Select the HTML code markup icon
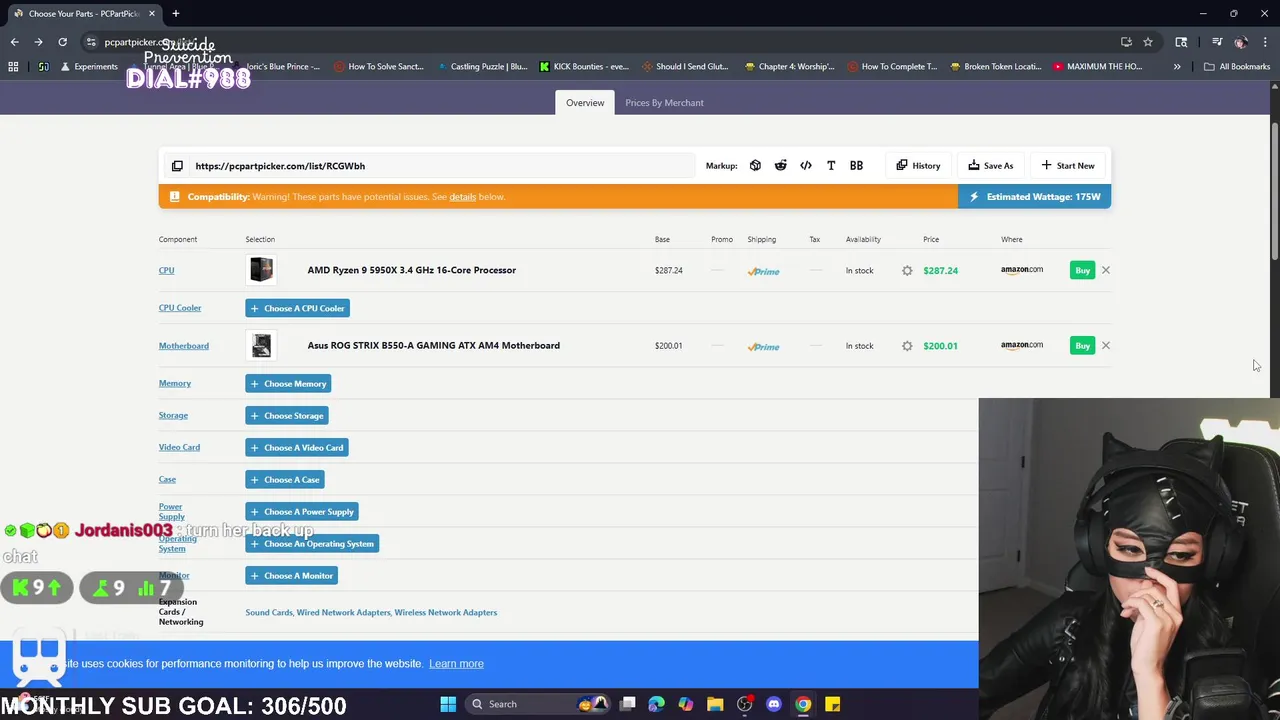The width and height of the screenshot is (1280, 720). click(x=806, y=166)
